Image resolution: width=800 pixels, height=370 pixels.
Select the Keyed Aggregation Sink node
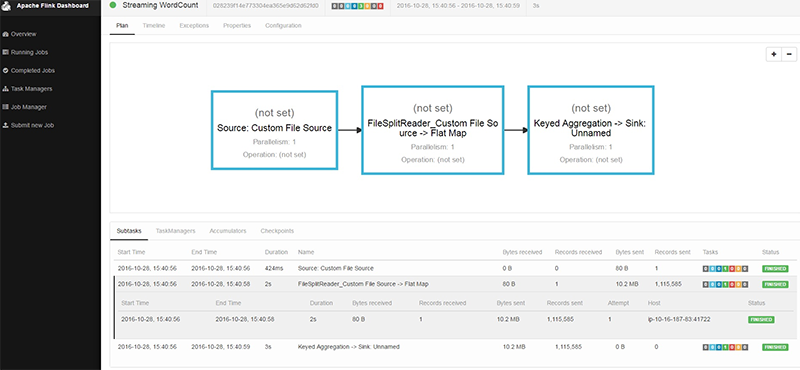(x=591, y=130)
